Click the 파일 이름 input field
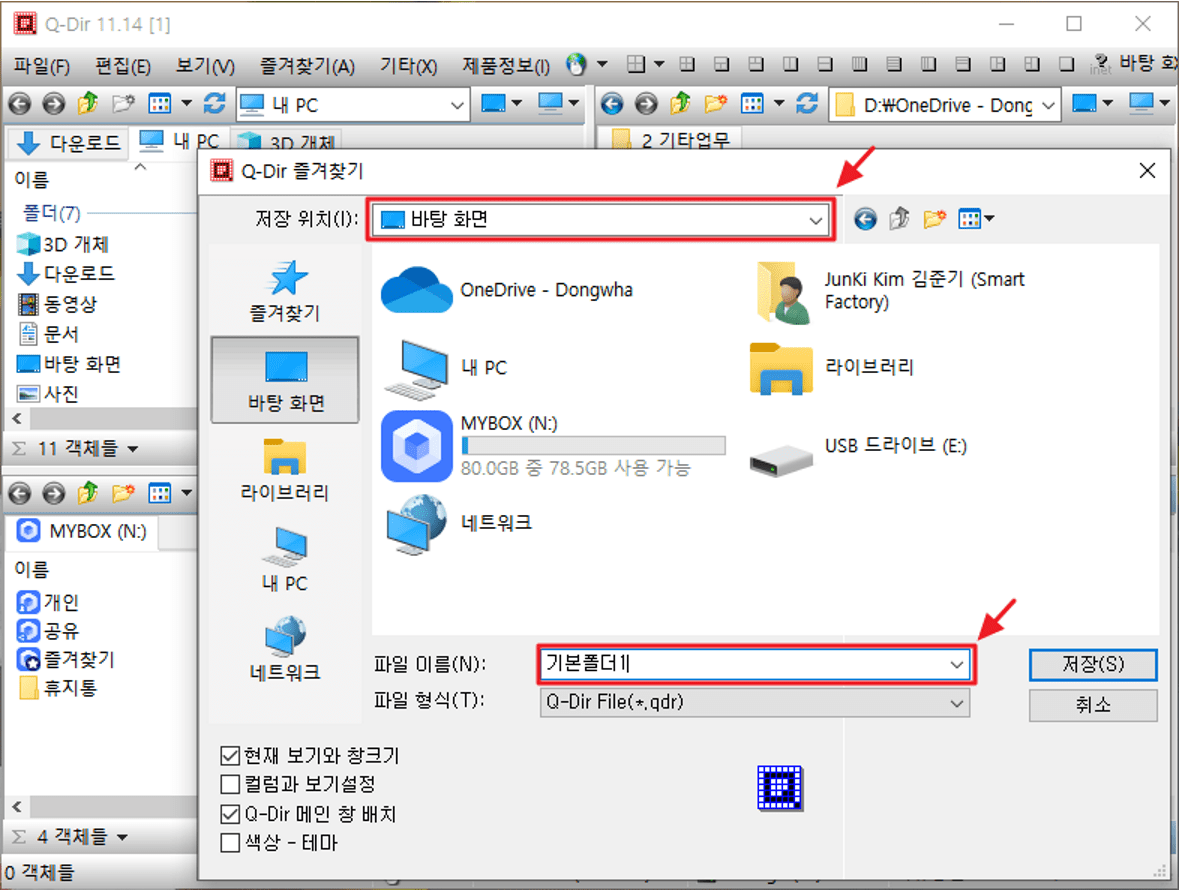This screenshot has width=1179, height=890. coord(744,664)
